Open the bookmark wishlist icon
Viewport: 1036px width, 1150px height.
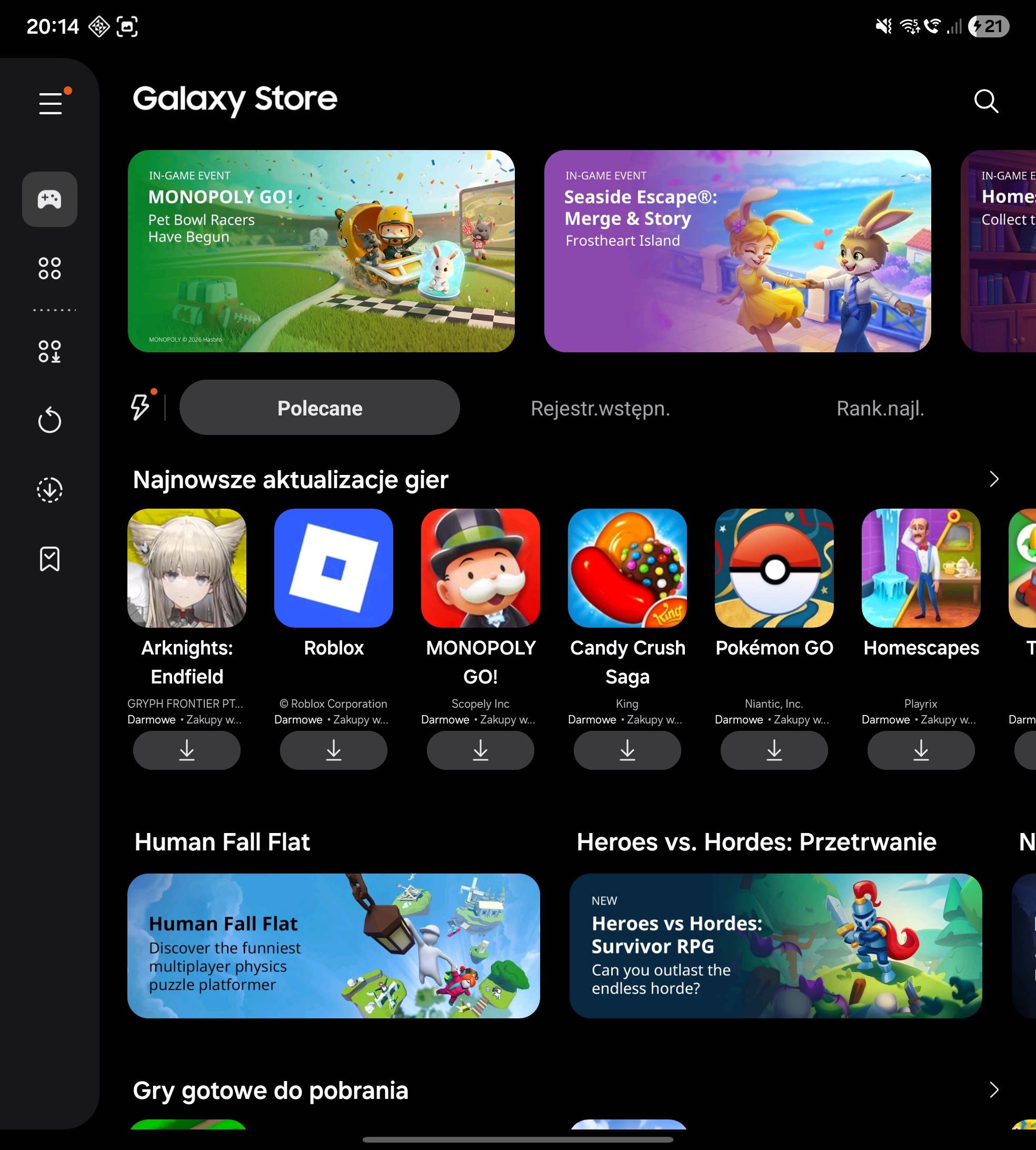tap(49, 559)
